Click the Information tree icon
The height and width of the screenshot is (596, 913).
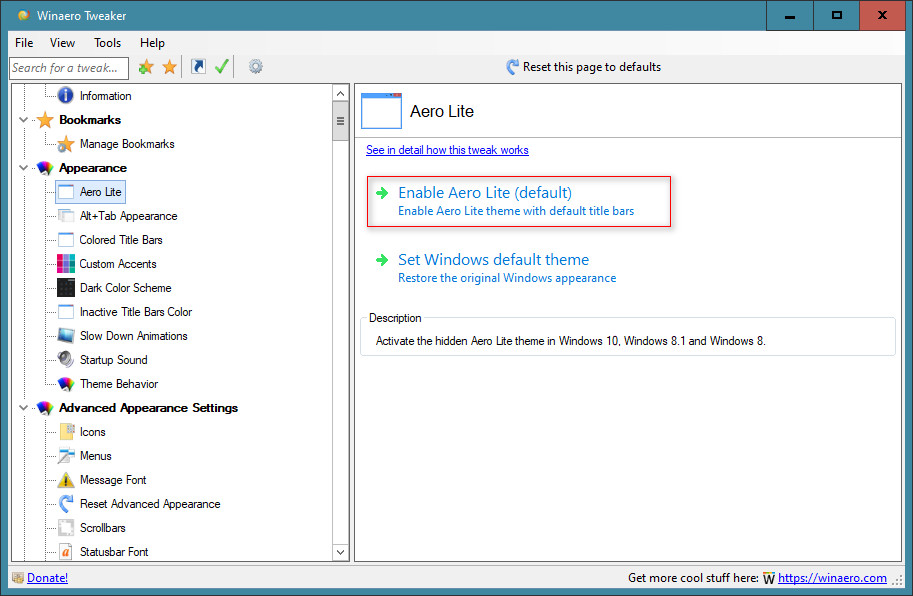65,95
